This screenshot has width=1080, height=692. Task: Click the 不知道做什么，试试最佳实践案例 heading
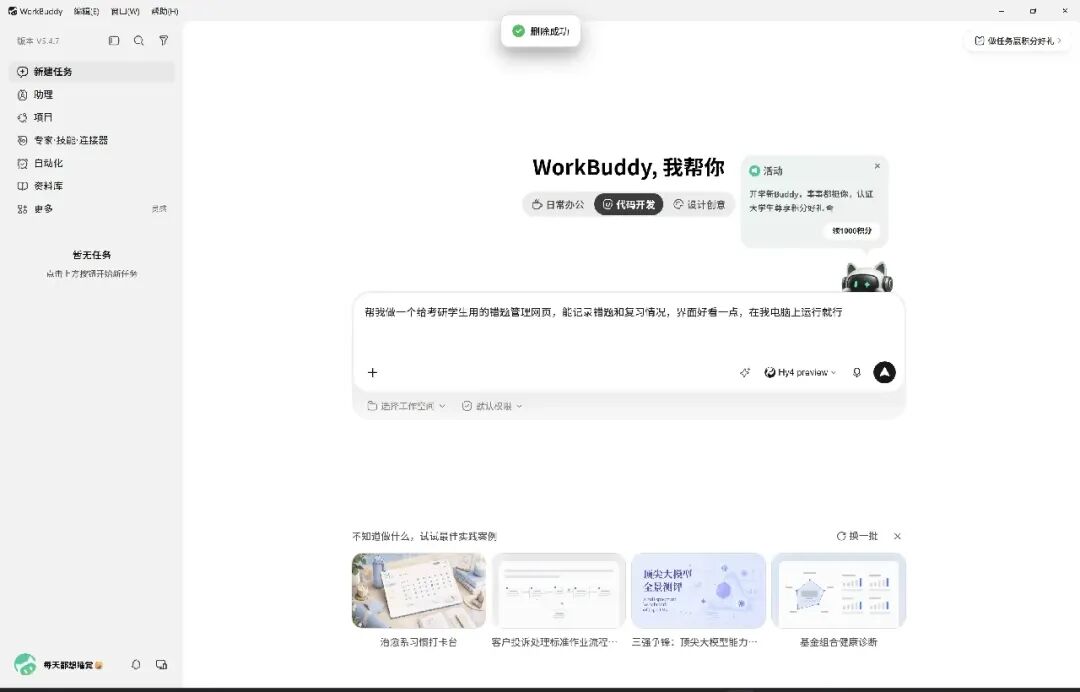(424, 536)
